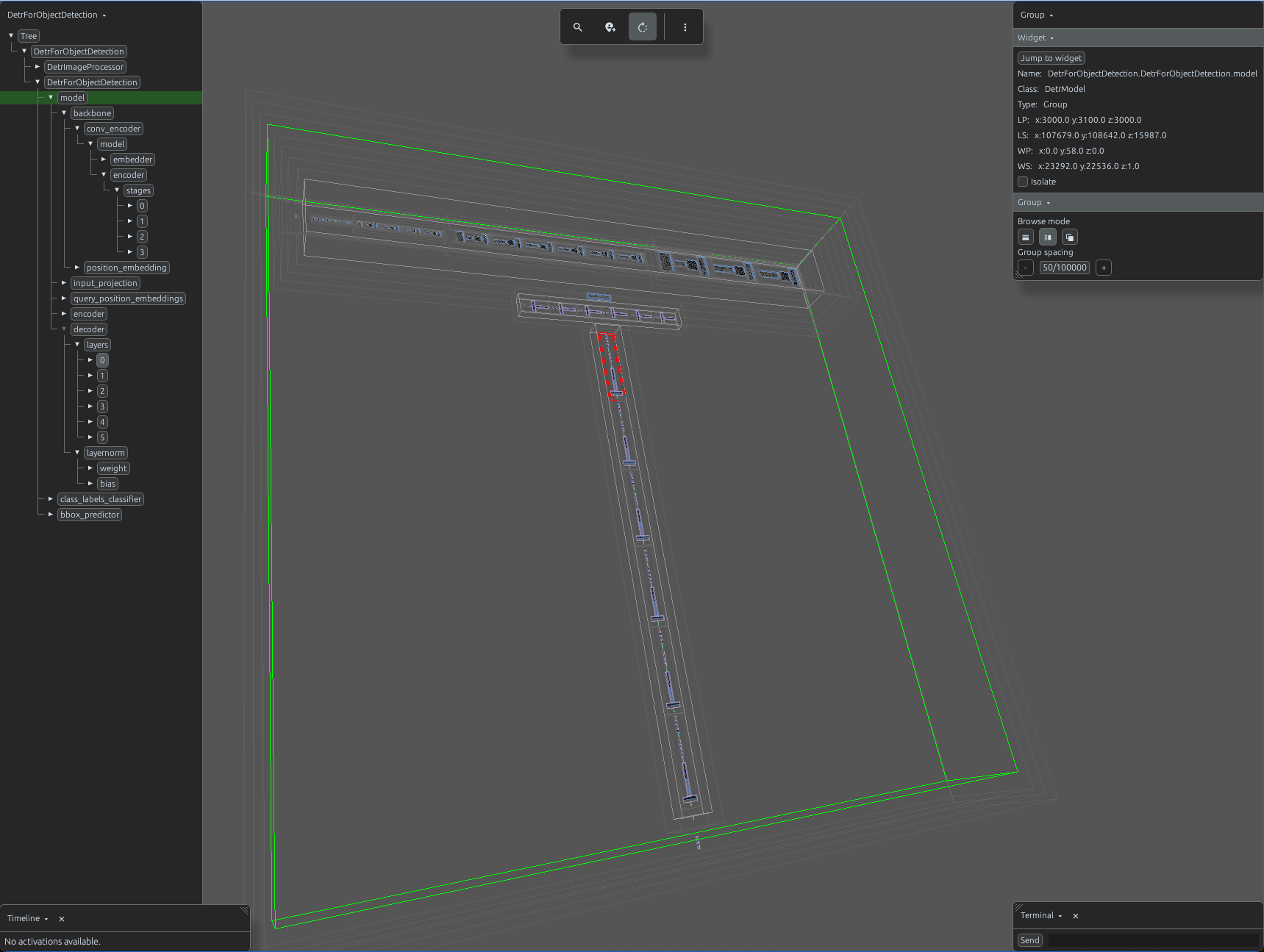Viewport: 1264px width, 952px height.
Task: Click the Jump to widget button
Action: point(1051,58)
